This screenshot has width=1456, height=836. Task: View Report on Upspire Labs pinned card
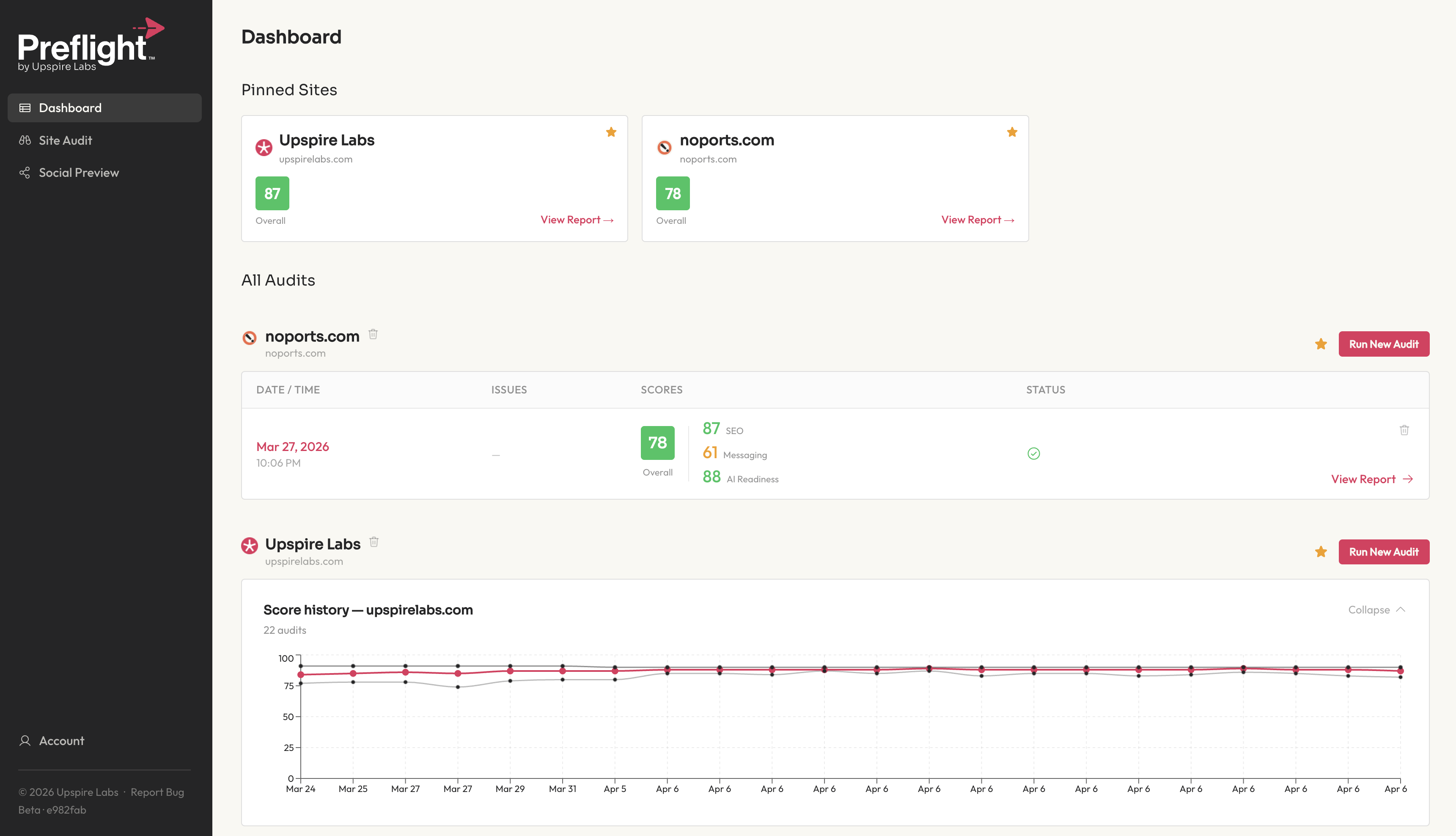point(577,220)
